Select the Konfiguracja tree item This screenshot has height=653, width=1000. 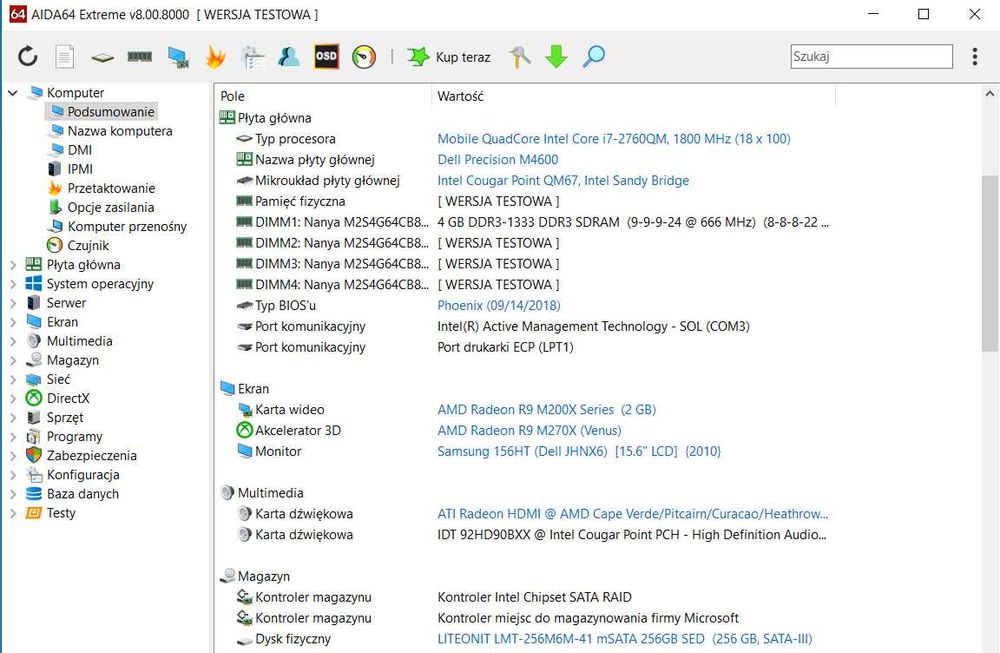(x=82, y=475)
